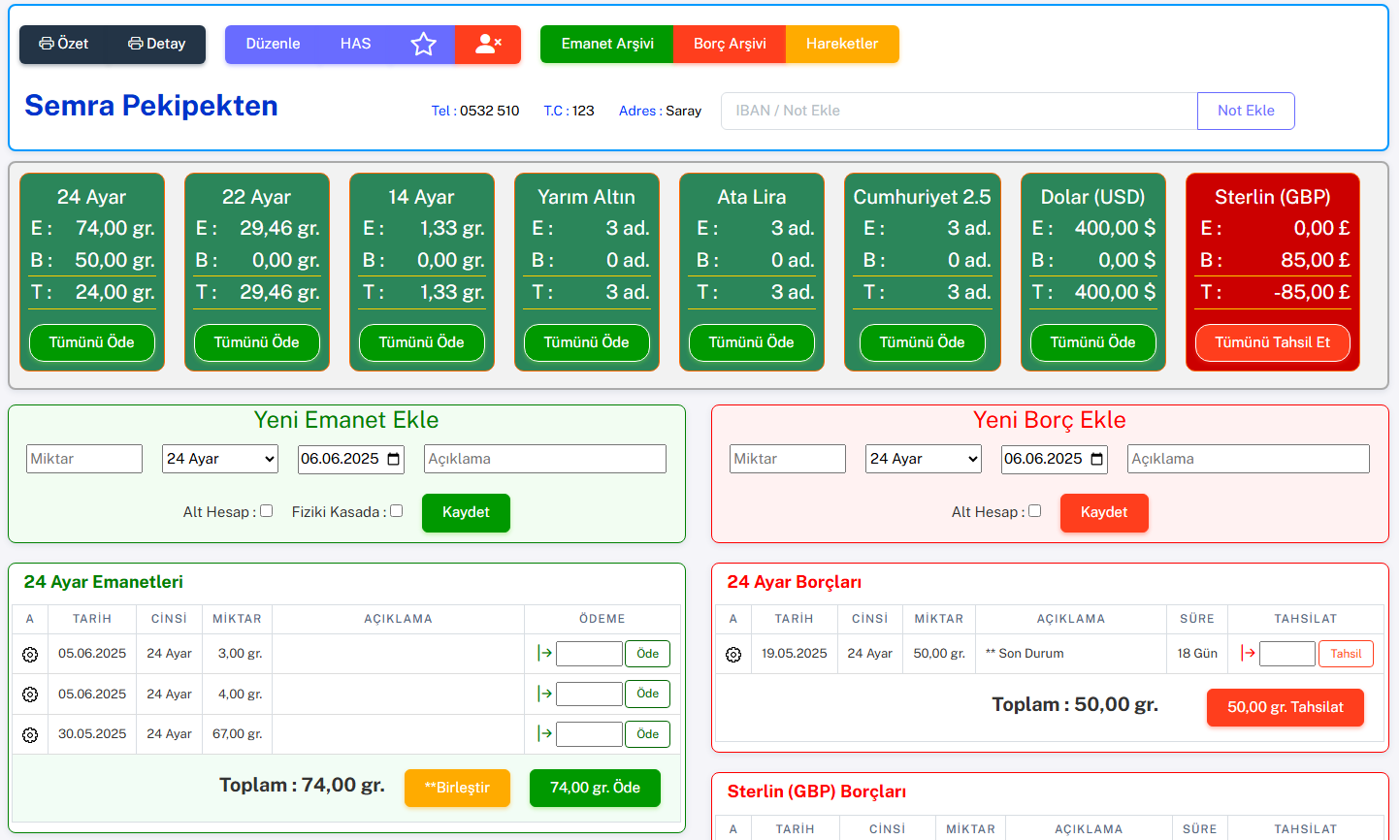This screenshot has width=1400, height=840.
Task: Toggle the Fiziki Kasada checkbox
Action: (397, 511)
